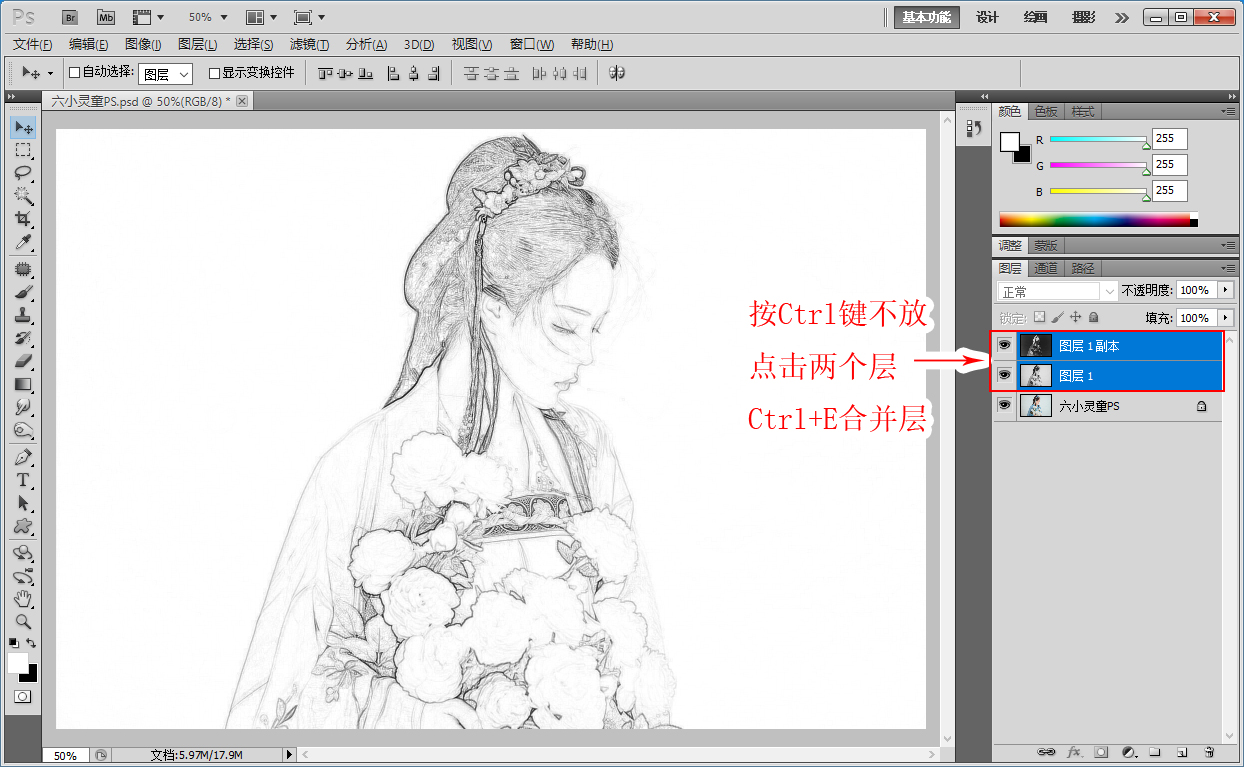Open the blend mode 正常 dropdown
1244x767 pixels.
pyautogui.click(x=1057, y=292)
